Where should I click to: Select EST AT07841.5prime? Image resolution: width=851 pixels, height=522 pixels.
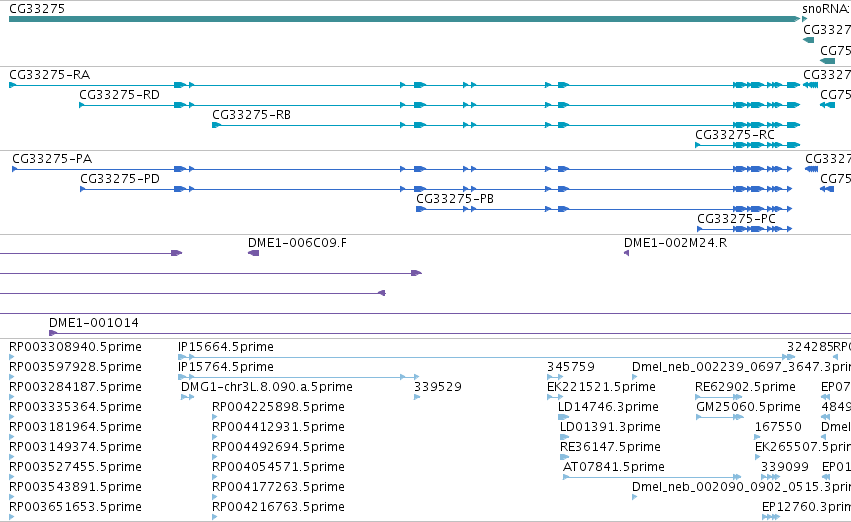614,467
